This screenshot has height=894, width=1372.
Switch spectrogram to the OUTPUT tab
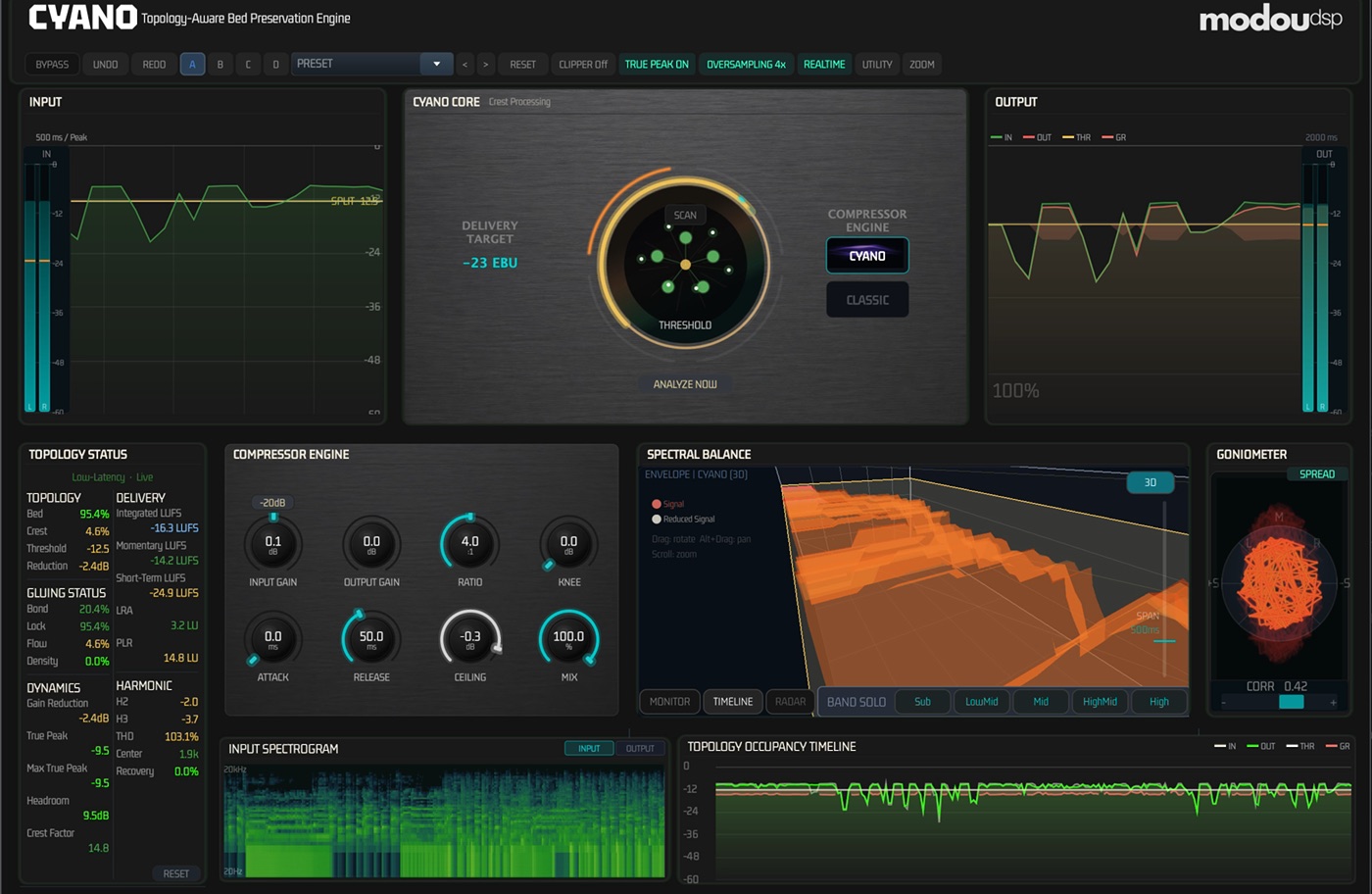coord(640,749)
